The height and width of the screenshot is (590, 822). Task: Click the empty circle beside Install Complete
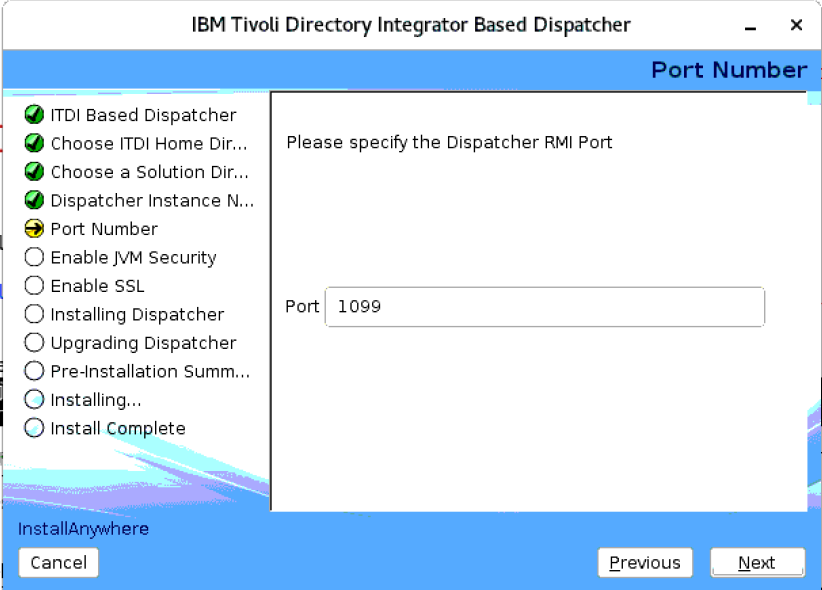pos(34,427)
